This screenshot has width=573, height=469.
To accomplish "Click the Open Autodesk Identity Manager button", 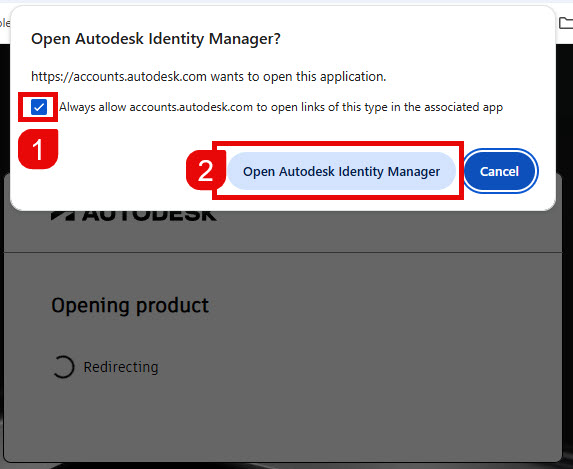I will (341, 171).
